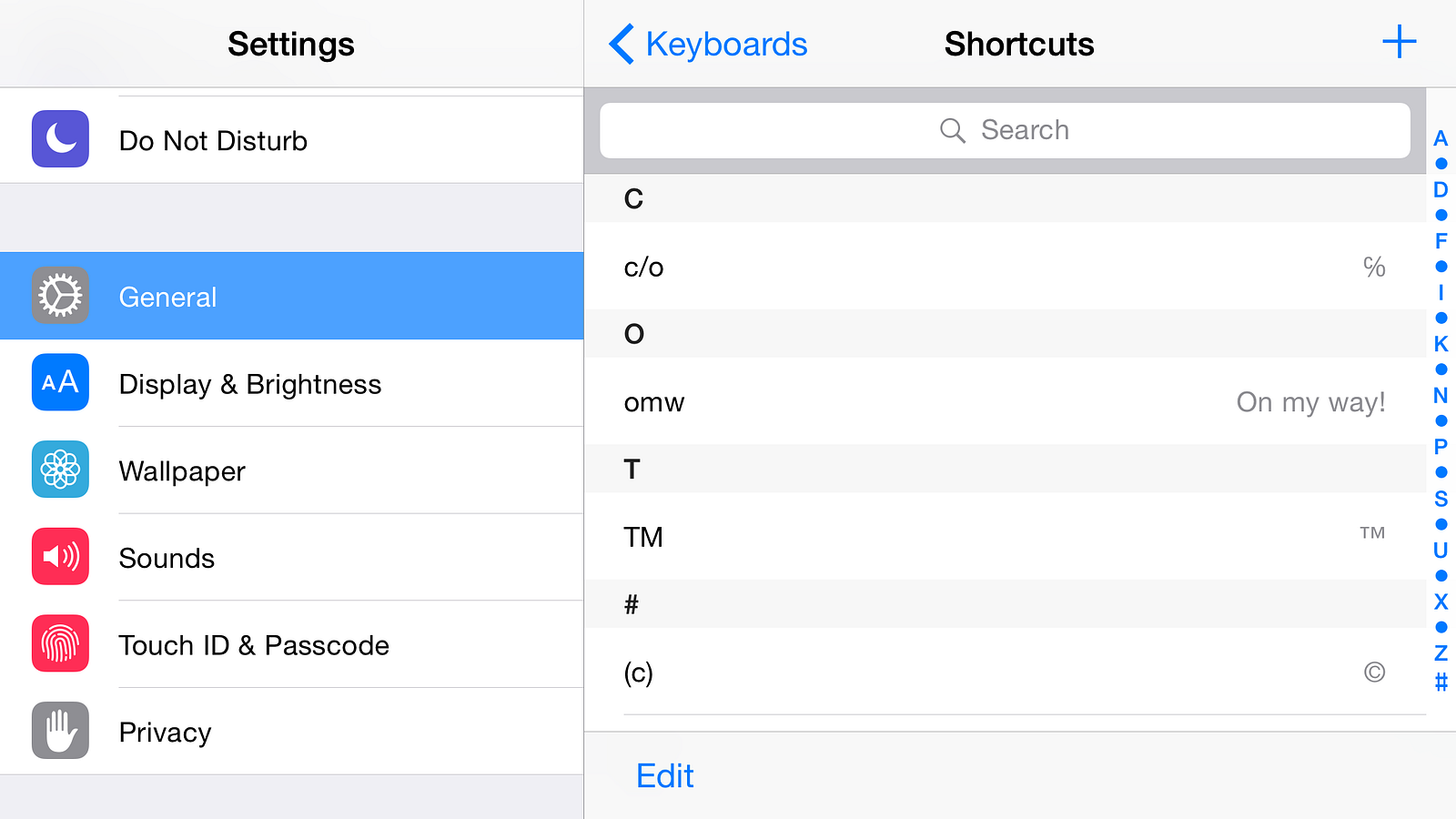1456x819 pixels.
Task: Select the (c) copyright shortcut row
Action: 1005,672
